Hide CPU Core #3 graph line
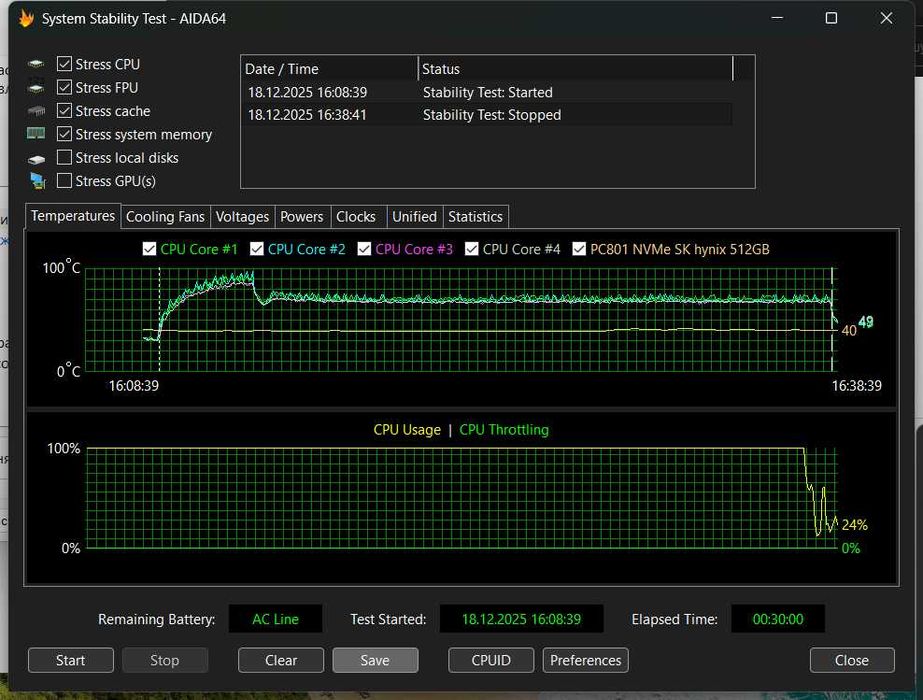Viewport: 923px width, 700px height. click(x=364, y=249)
